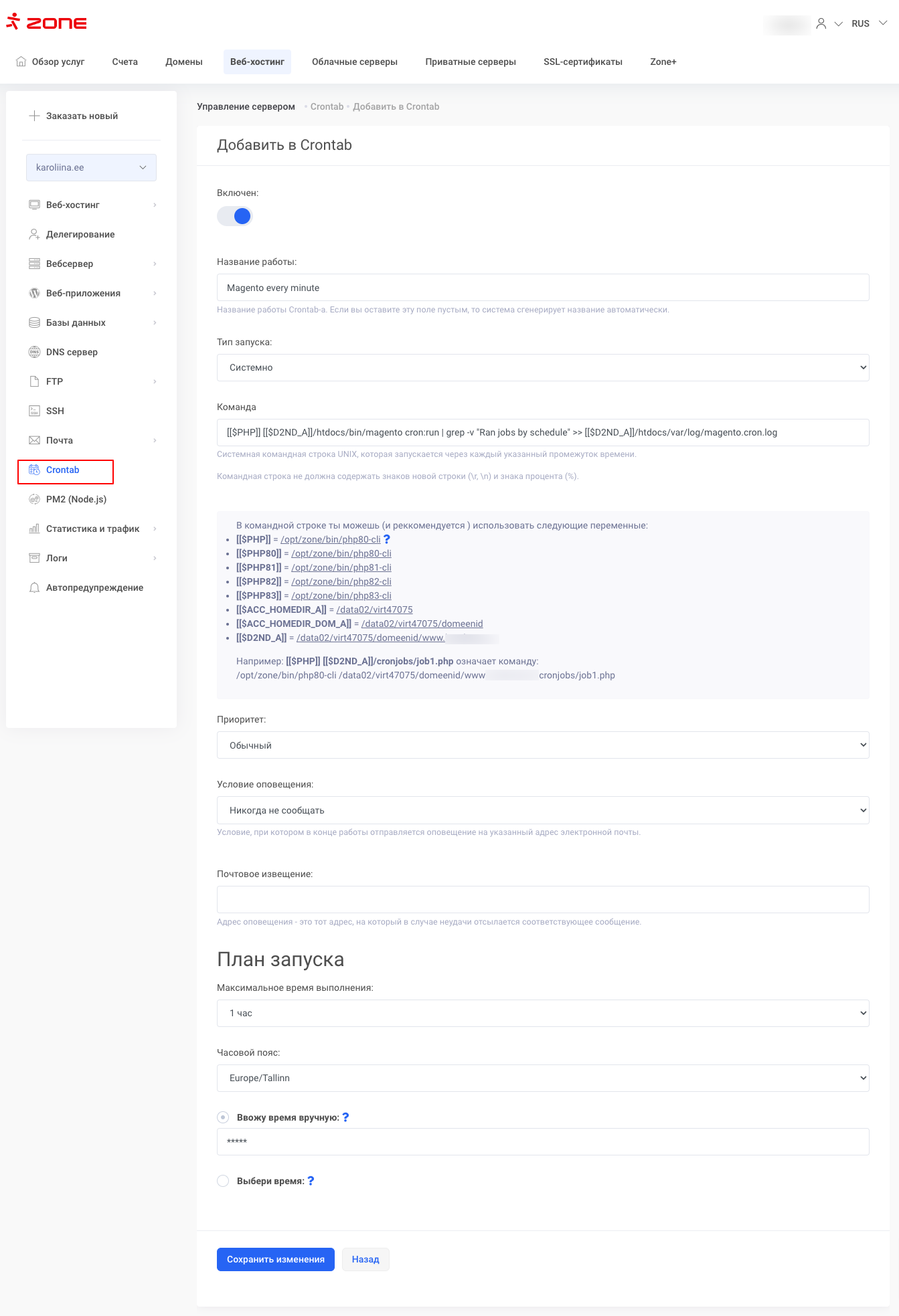The height and width of the screenshot is (1316, 899).
Task: Click the Назад button
Action: [x=365, y=1259]
